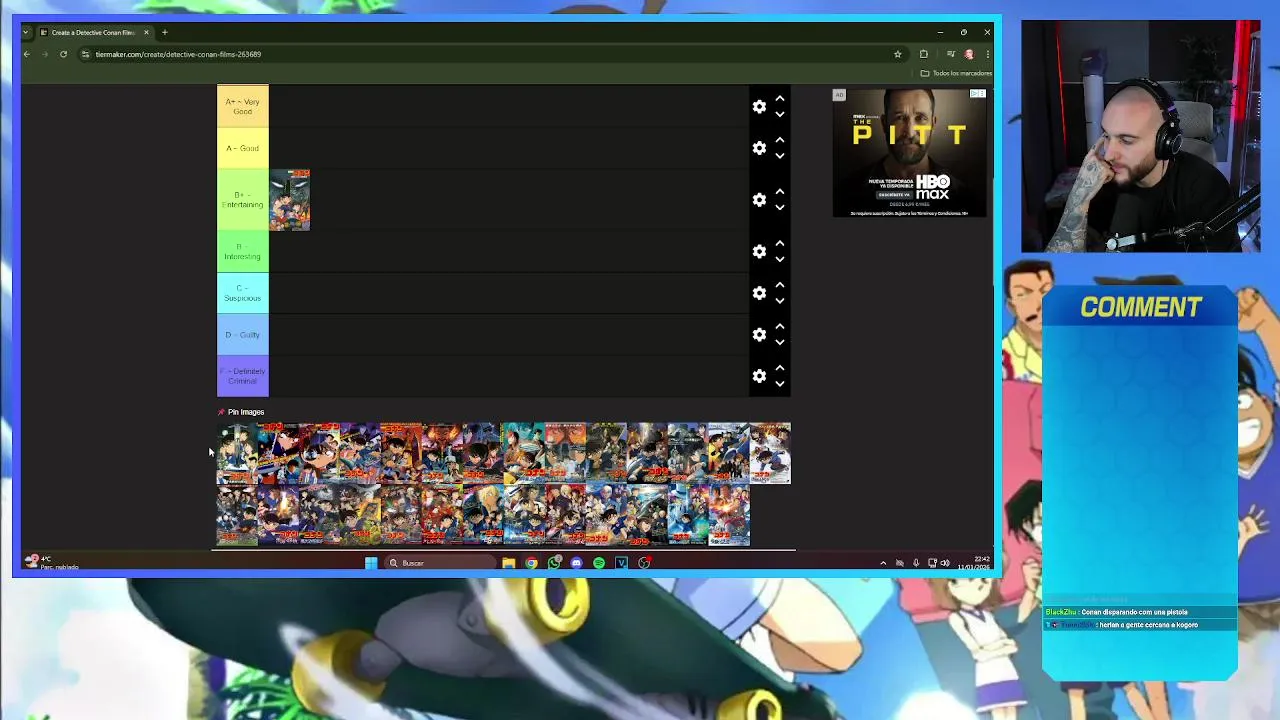Select the first poster in the bottom image row

coord(237,515)
